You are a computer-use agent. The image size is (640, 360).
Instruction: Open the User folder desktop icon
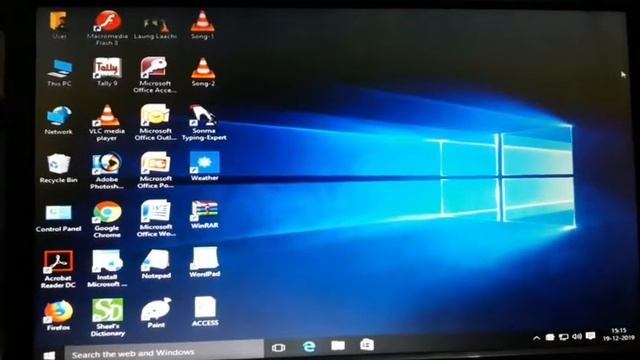point(58,25)
